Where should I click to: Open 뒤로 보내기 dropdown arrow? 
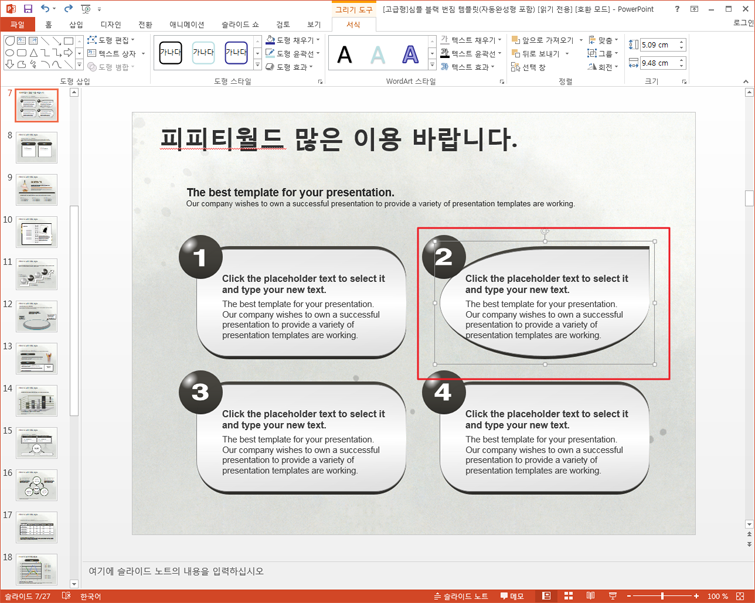coord(567,53)
